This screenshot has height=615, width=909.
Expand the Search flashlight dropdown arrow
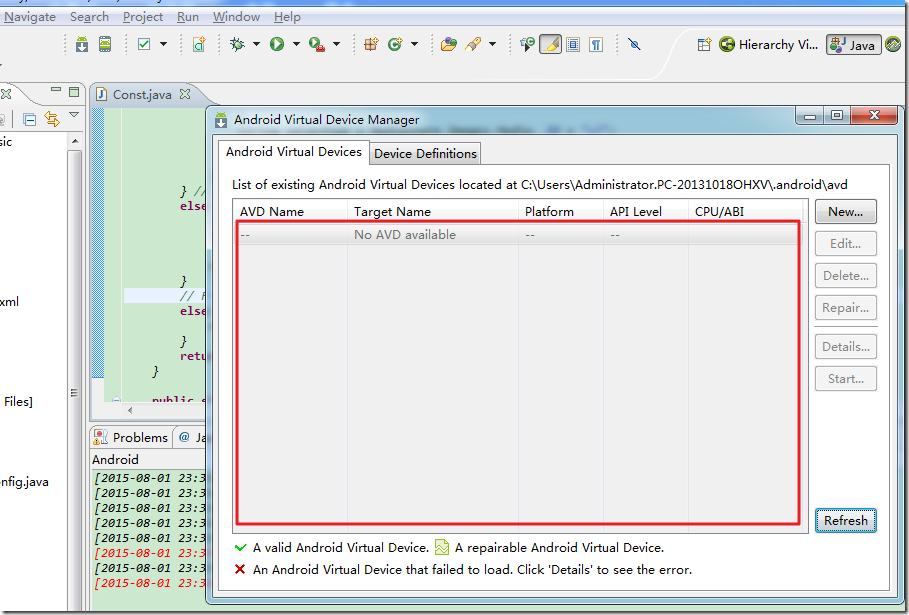(493, 44)
